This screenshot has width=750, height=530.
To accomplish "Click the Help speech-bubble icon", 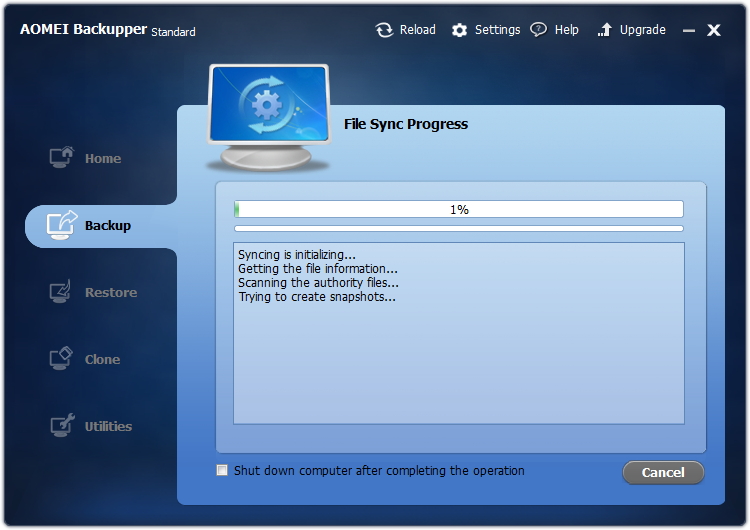I will point(538,30).
